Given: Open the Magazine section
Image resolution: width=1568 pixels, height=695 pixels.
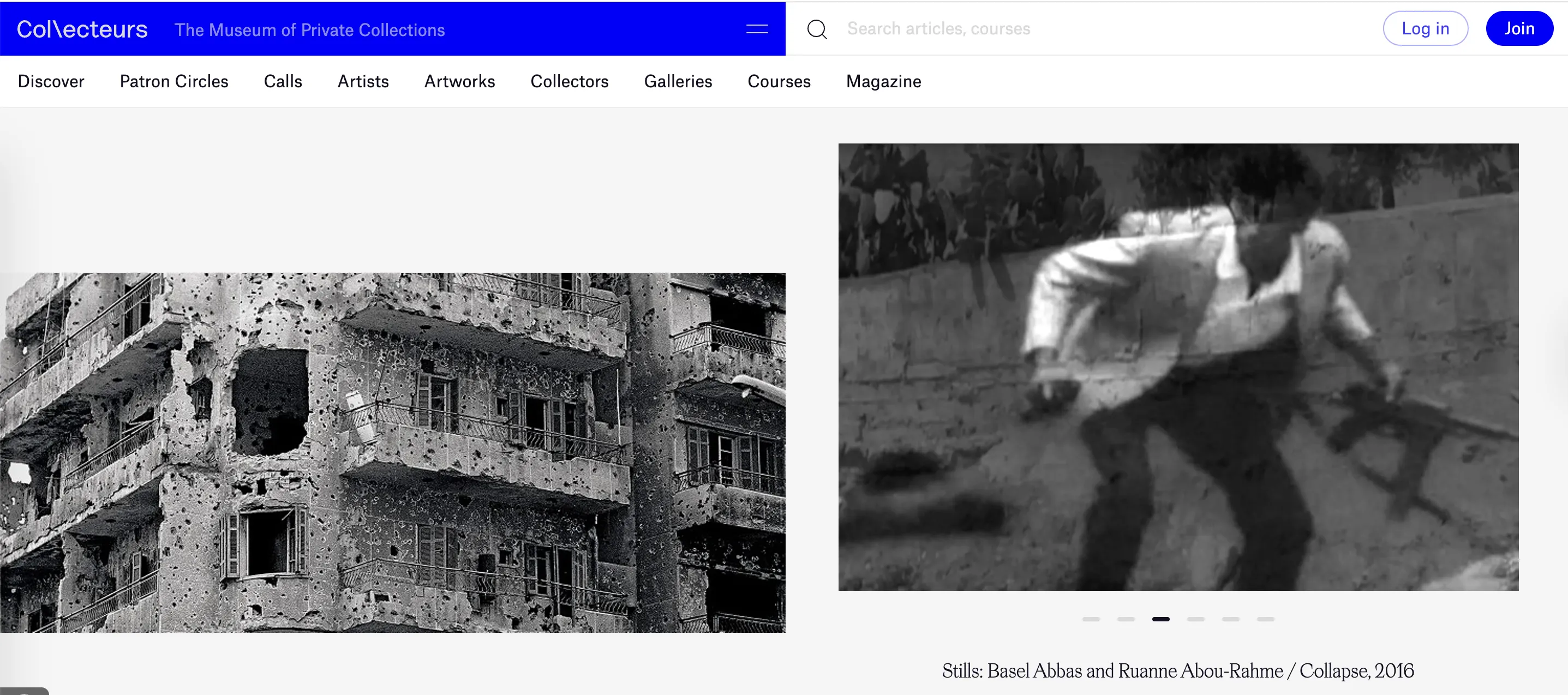Looking at the screenshot, I should pos(883,81).
